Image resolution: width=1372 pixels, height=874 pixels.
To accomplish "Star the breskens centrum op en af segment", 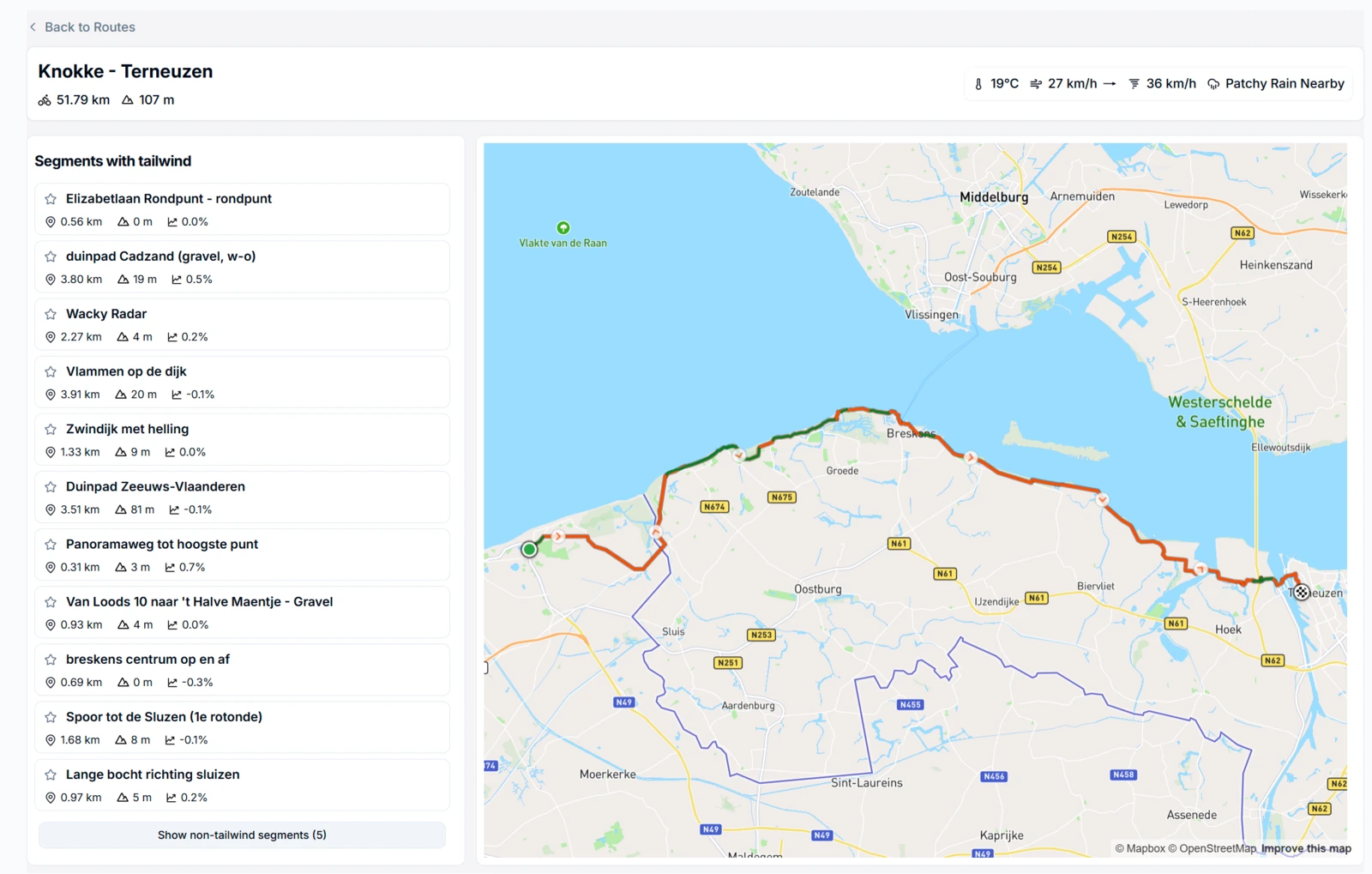I will pyautogui.click(x=51, y=659).
